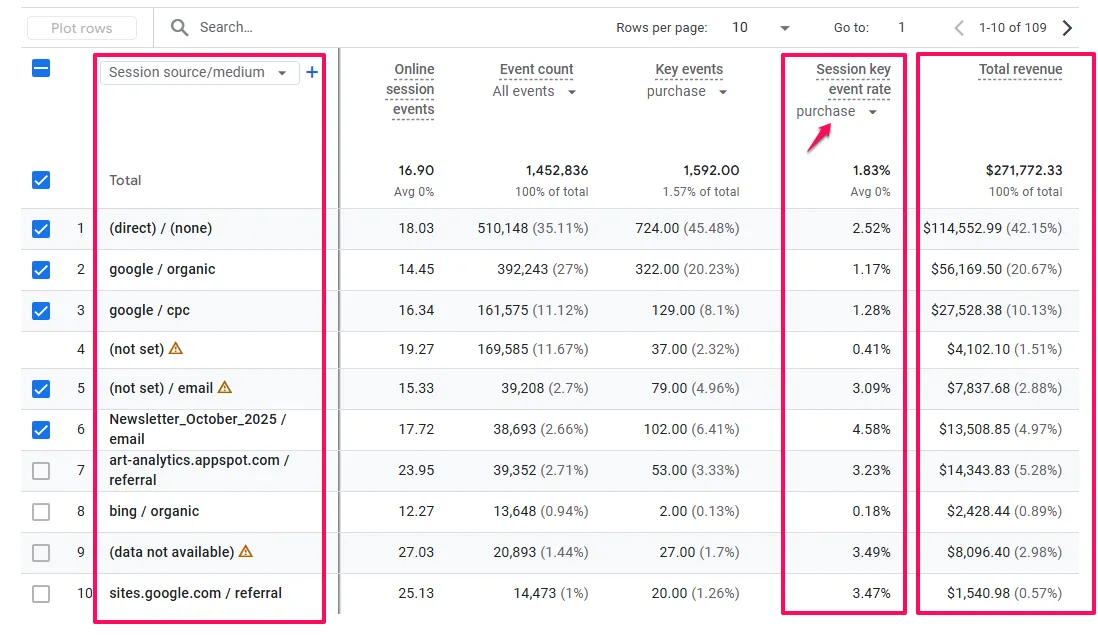Uncheck the (direct) / (none) row
Screen dimensions: 1098x639
pyautogui.click(x=41, y=229)
